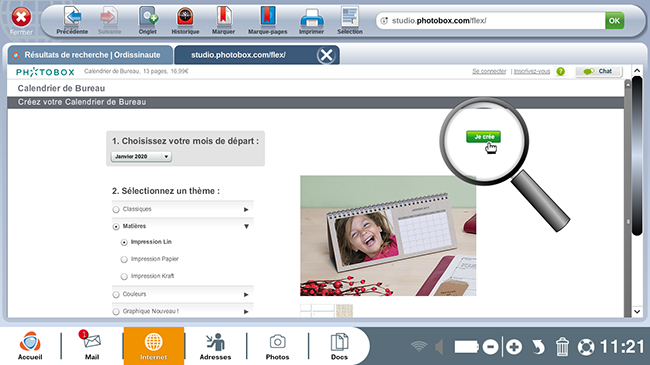Open a new tab with Onglet
Screen dimensions: 650x365
click(x=148, y=21)
